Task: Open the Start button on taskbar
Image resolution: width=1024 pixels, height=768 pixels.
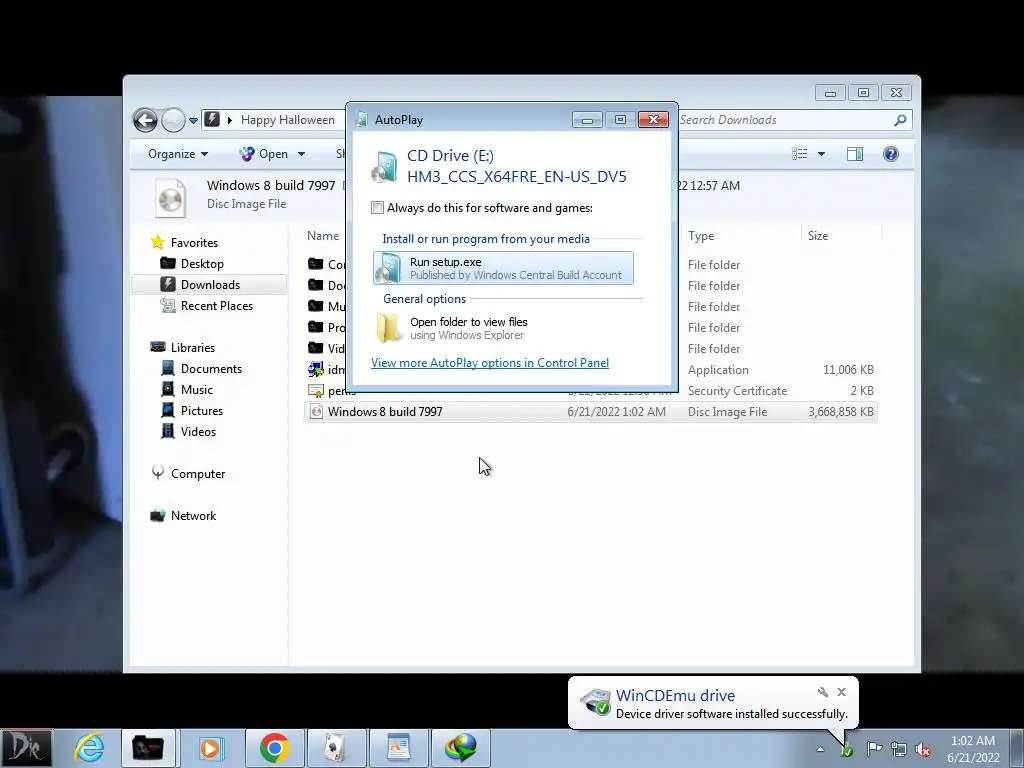Action: [25, 748]
